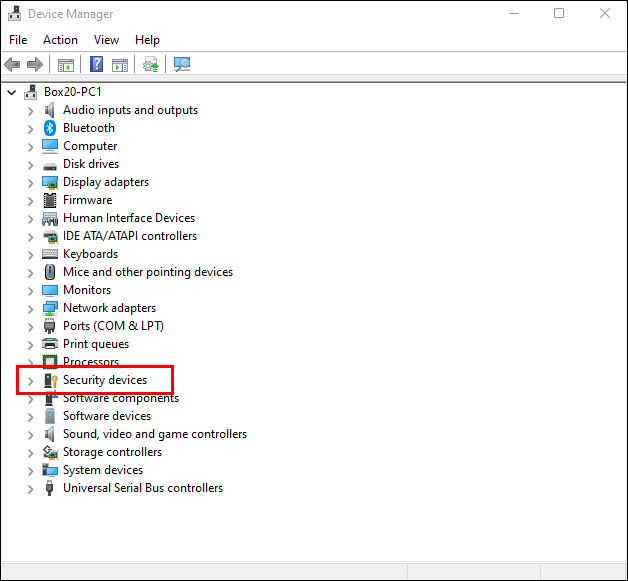Expand Universal Serial Bus controllers
The height and width of the screenshot is (581, 628).
click(31, 489)
